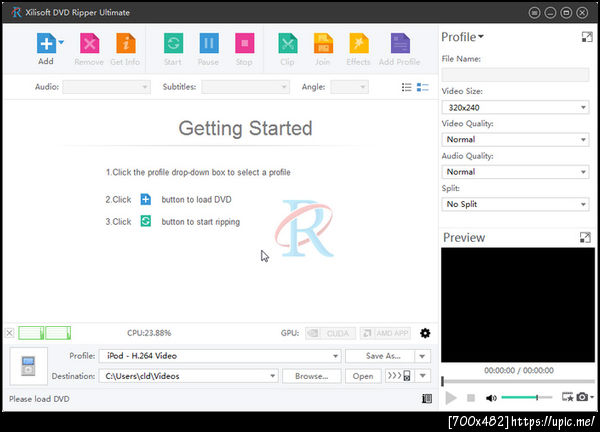
Task: Click the Remove toolbar icon
Action: pos(89,43)
